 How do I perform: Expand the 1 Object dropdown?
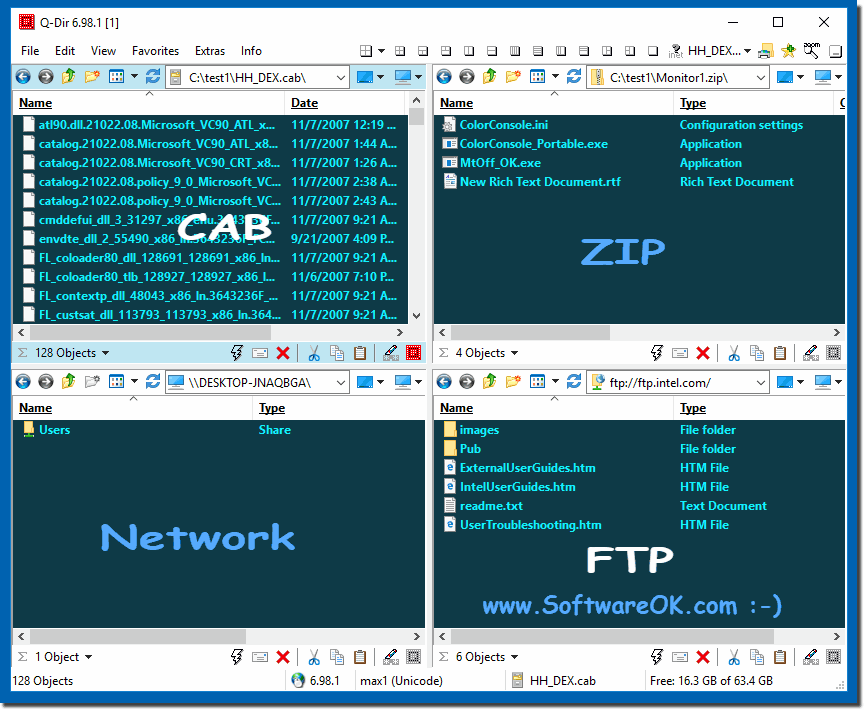89,657
